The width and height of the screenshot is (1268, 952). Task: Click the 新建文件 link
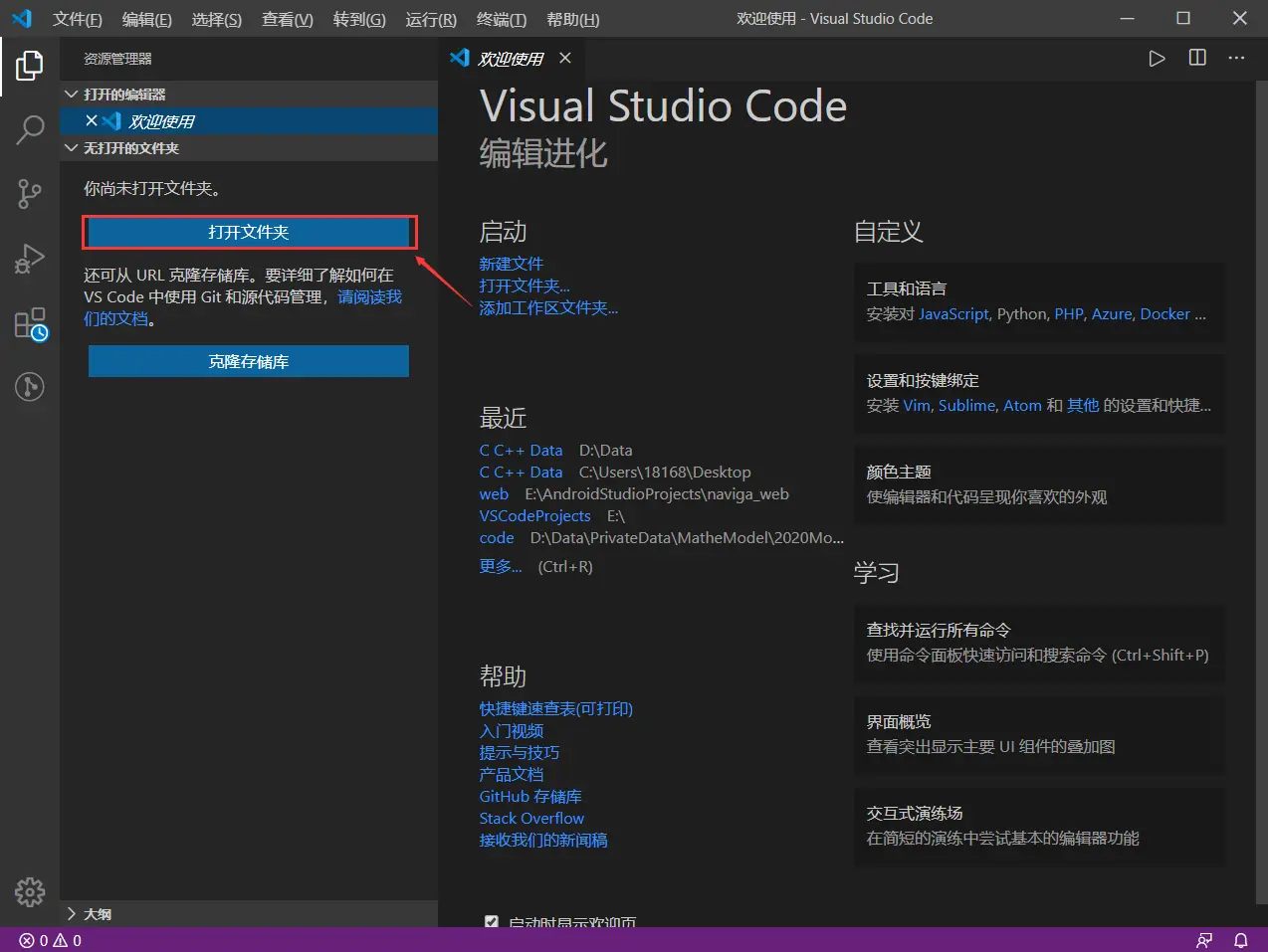[512, 264]
